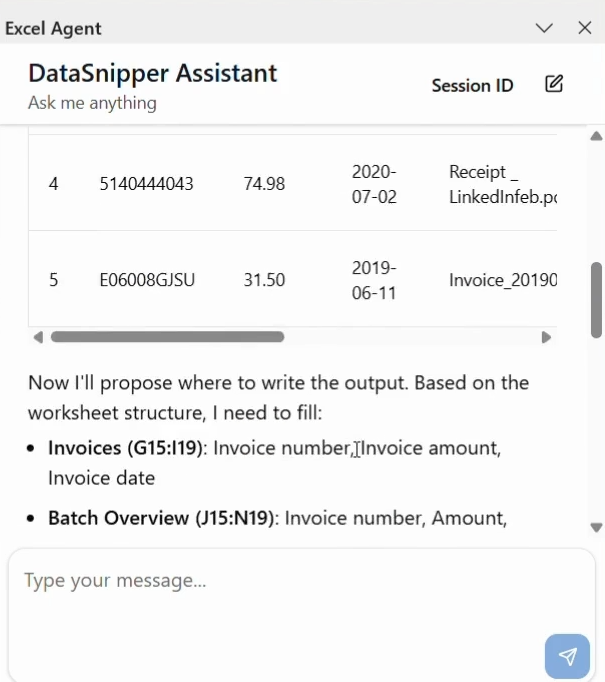Close the Excel Agent task pane
The image size is (605, 682).
585,28
